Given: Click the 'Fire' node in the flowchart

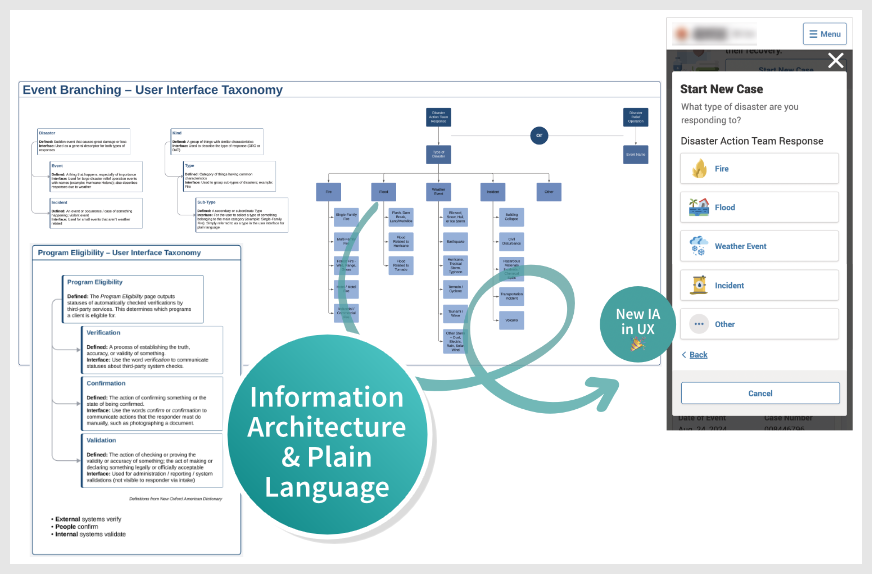Looking at the screenshot, I should [x=328, y=192].
